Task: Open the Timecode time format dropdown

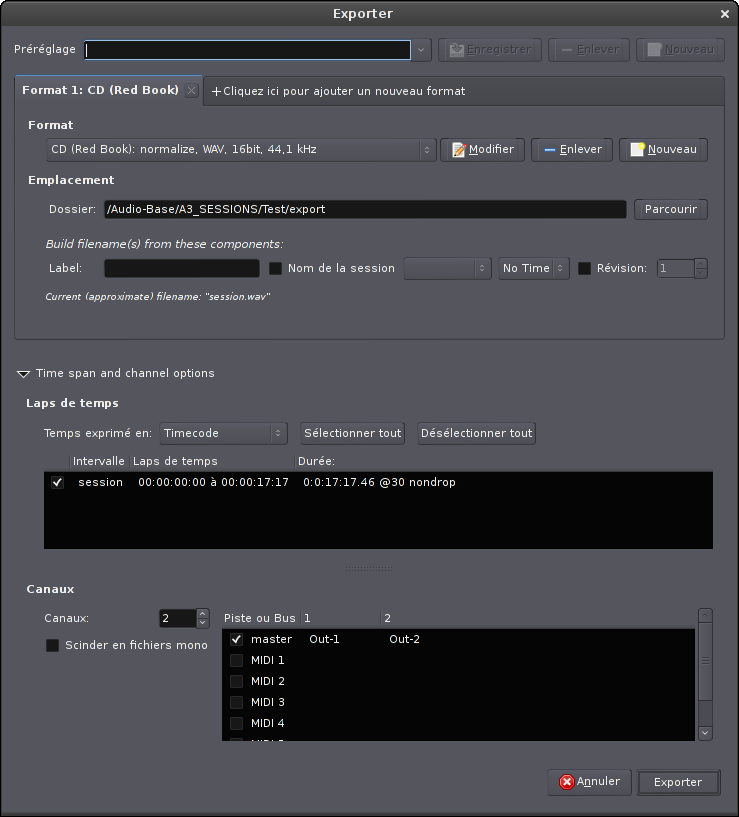Action: (x=223, y=434)
